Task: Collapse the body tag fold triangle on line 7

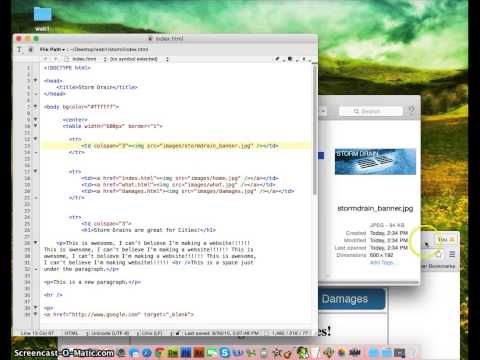Action: tap(35, 106)
